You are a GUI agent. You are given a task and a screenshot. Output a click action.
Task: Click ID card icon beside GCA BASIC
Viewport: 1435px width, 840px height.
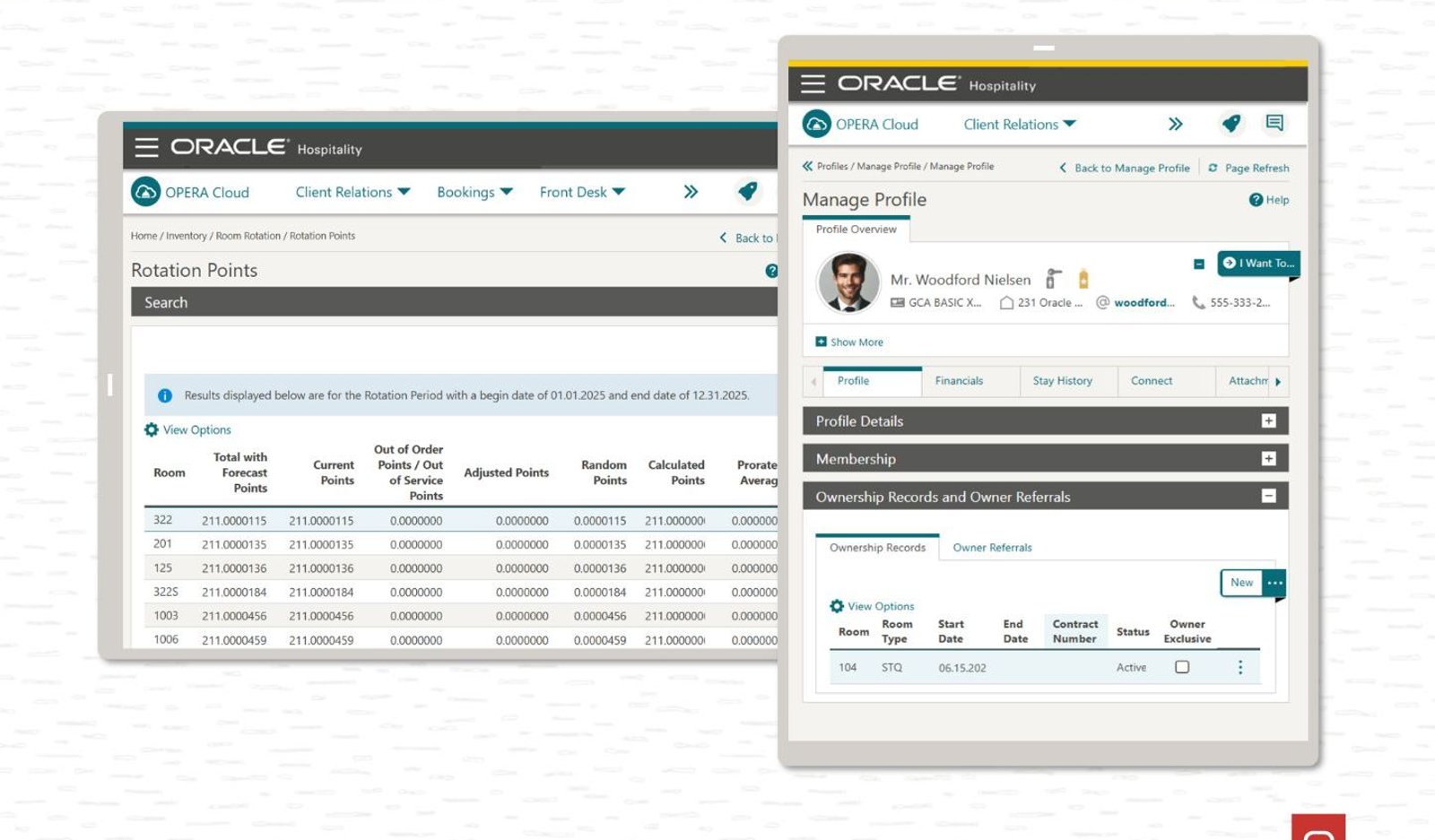coord(897,303)
